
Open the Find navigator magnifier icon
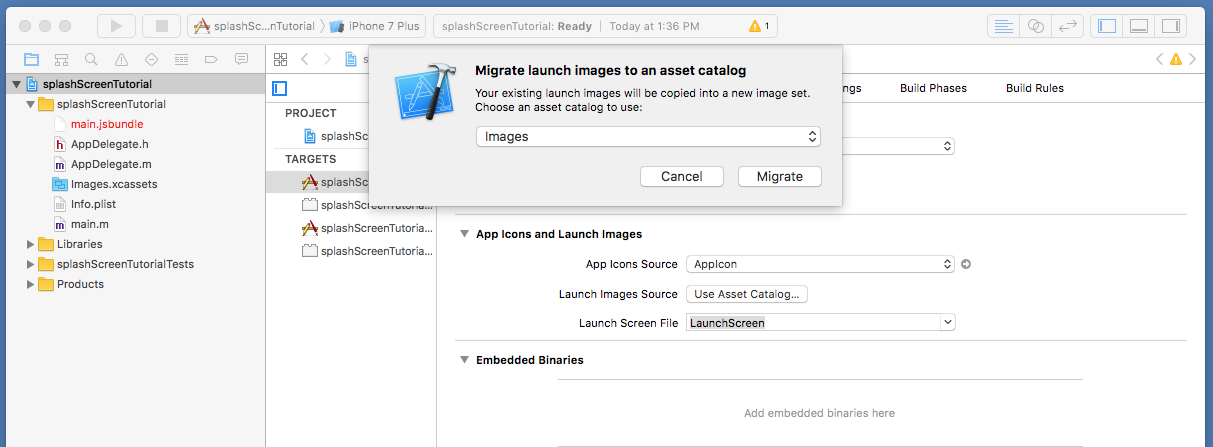91,59
